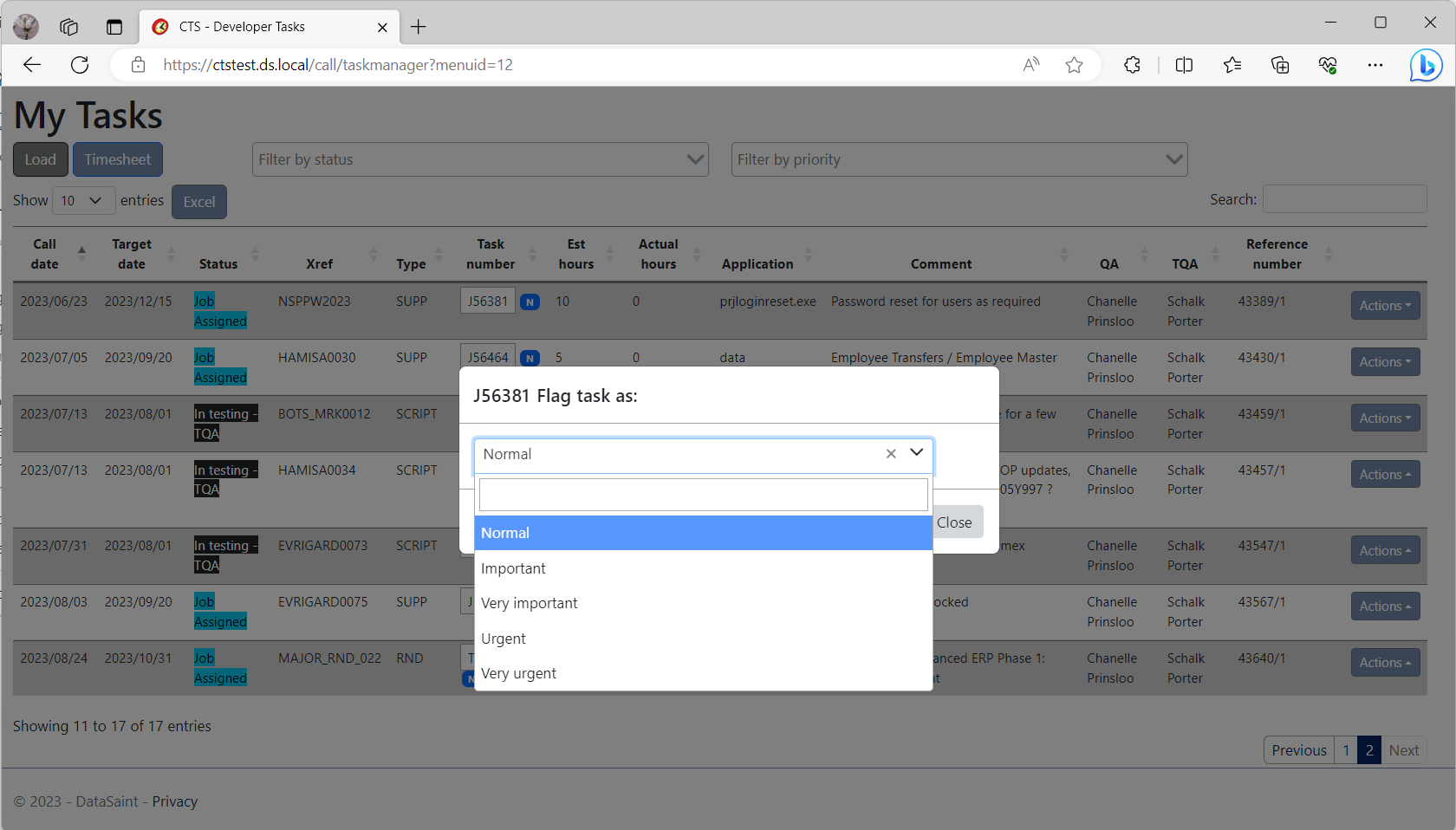Open the Filter by priority dropdown
1456x830 pixels.
pos(959,159)
